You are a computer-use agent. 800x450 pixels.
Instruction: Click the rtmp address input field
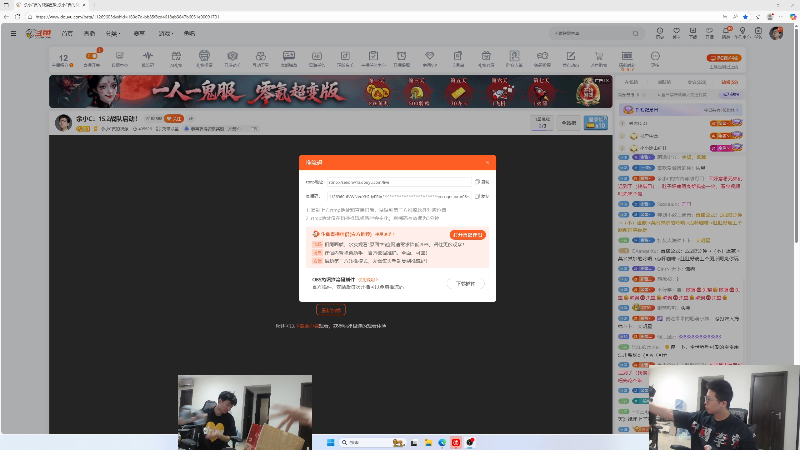click(399, 182)
